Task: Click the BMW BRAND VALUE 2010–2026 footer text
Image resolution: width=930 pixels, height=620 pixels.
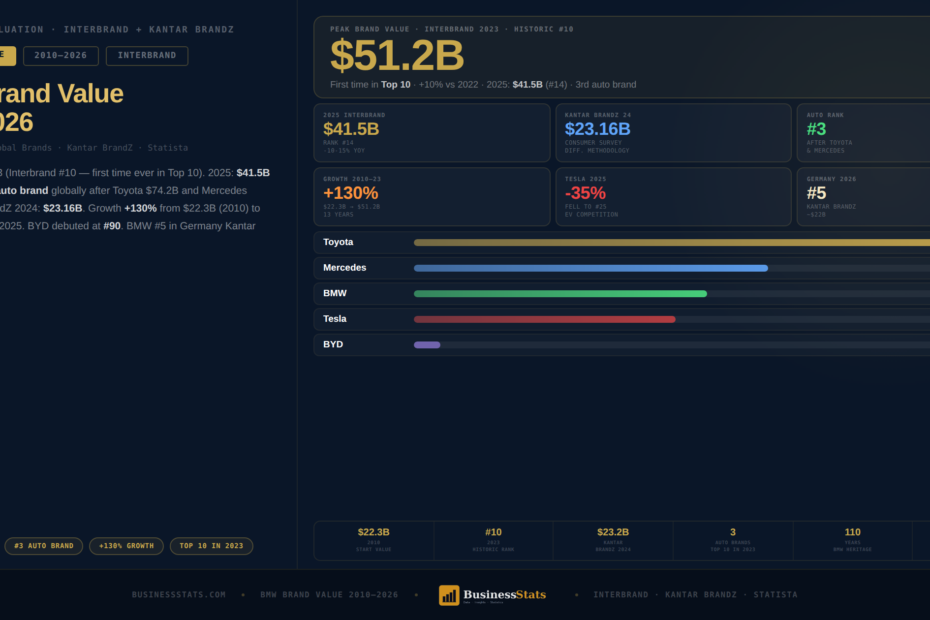Action: click(x=329, y=594)
